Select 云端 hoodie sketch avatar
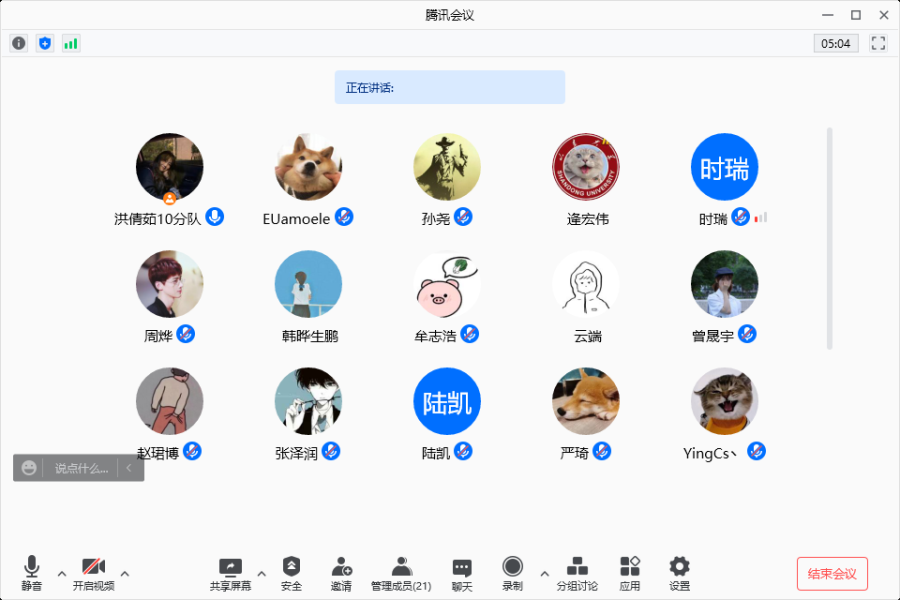This screenshot has width=900, height=600. (585, 284)
